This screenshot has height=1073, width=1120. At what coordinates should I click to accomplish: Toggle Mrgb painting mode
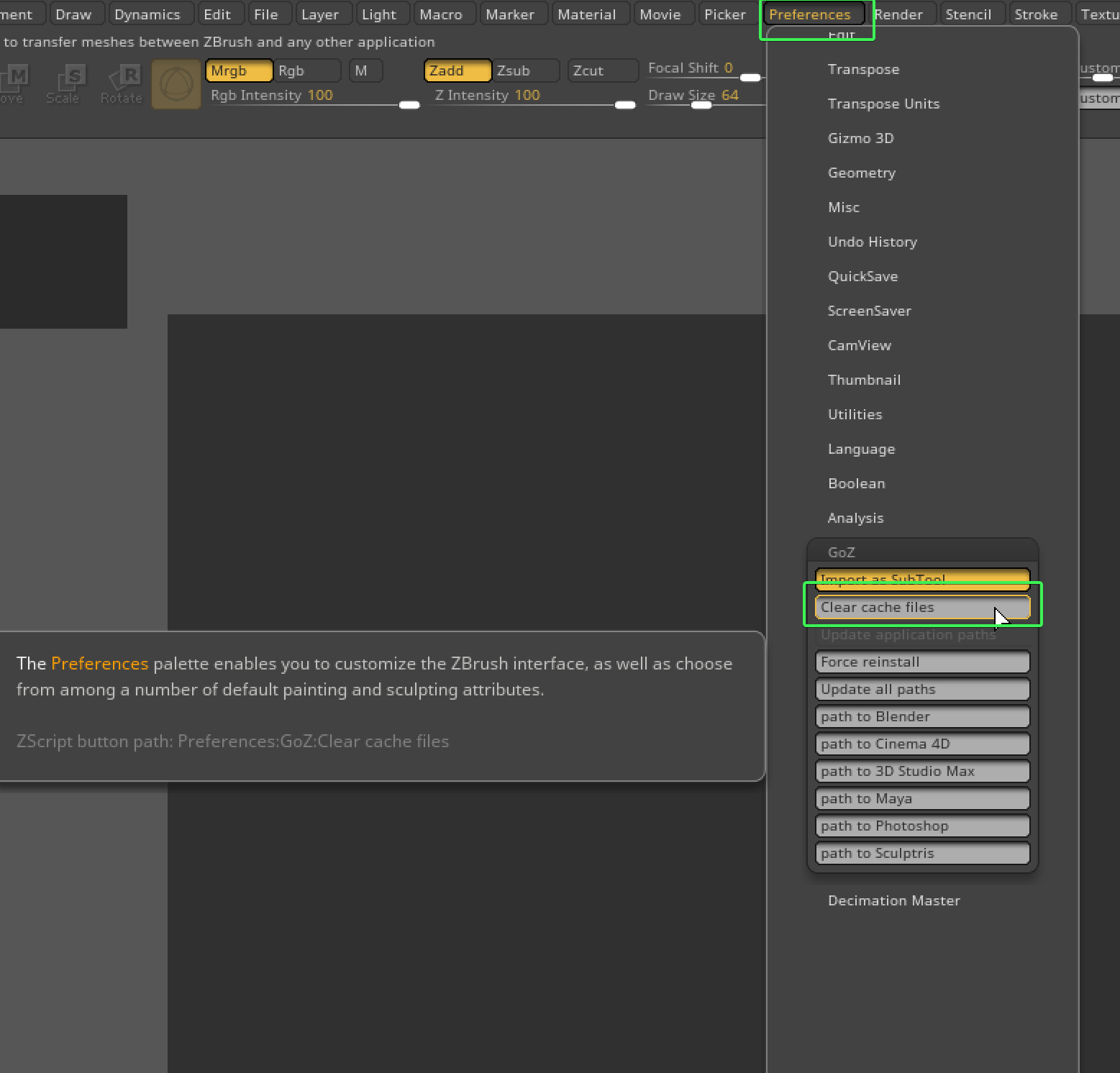point(238,70)
